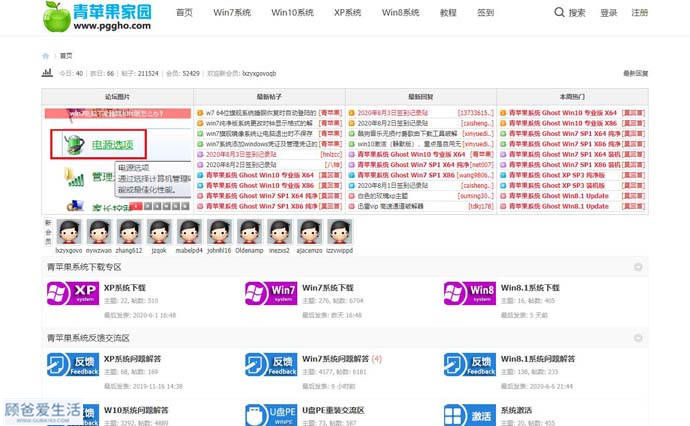Click the search magnifier icon
The image size is (690, 426).
click(x=559, y=12)
